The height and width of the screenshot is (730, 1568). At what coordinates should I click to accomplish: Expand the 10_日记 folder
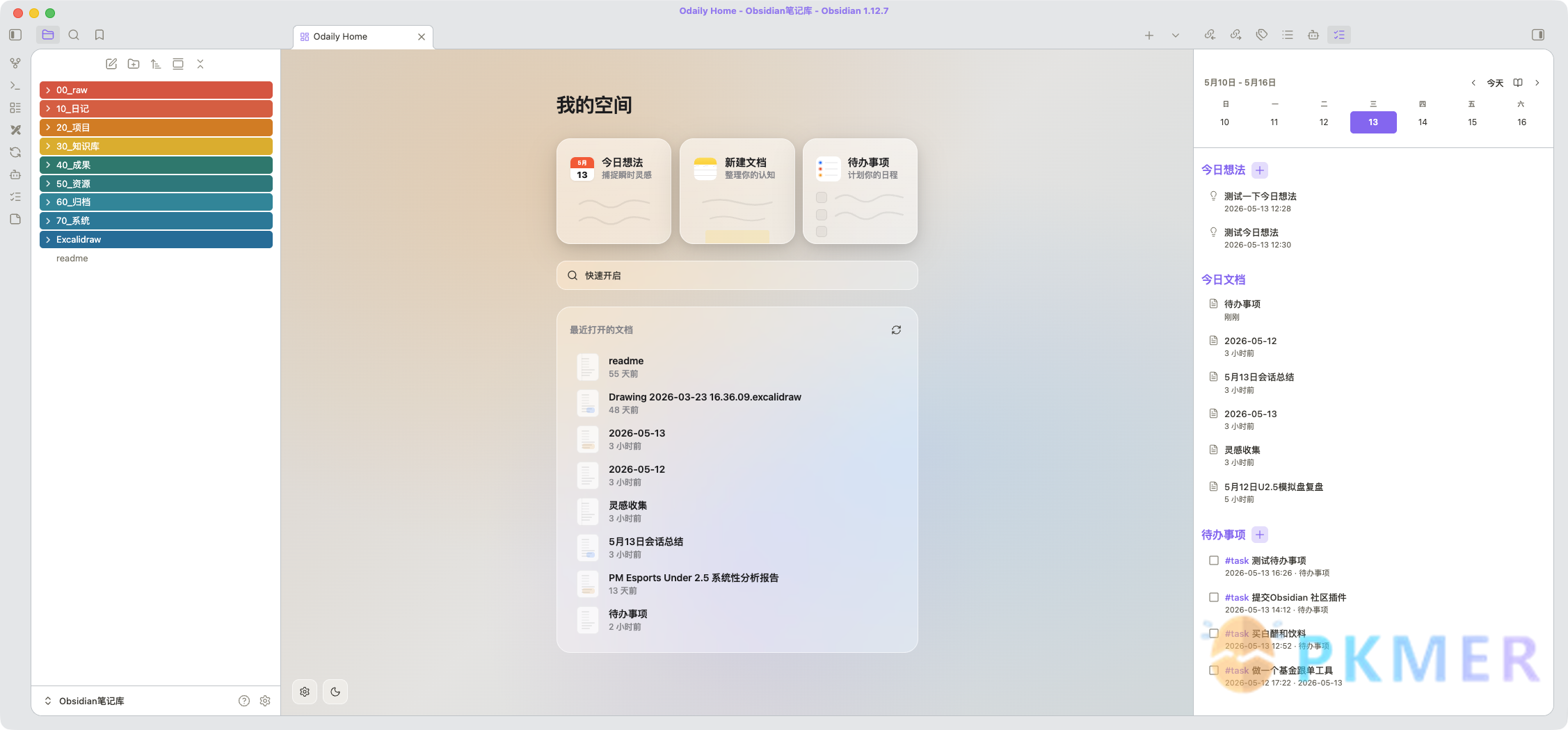point(156,109)
